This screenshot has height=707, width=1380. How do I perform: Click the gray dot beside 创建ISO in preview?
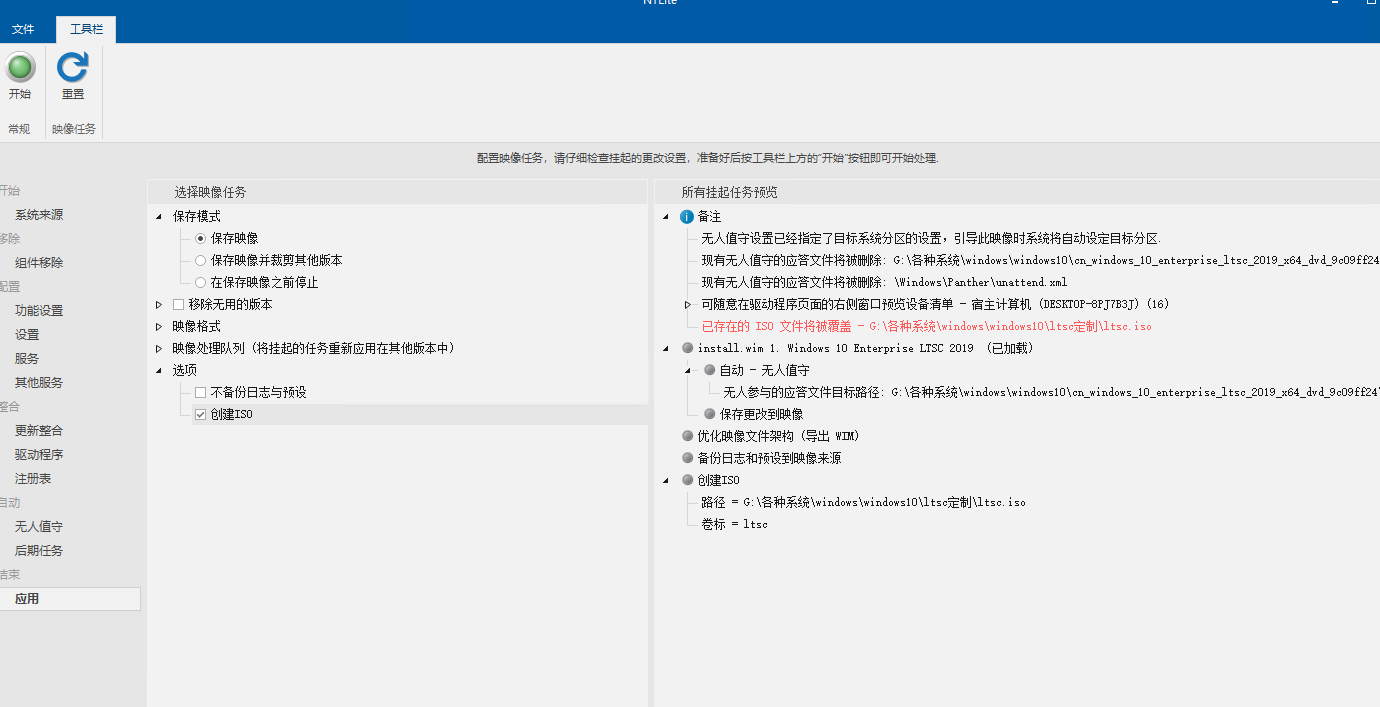click(x=687, y=480)
